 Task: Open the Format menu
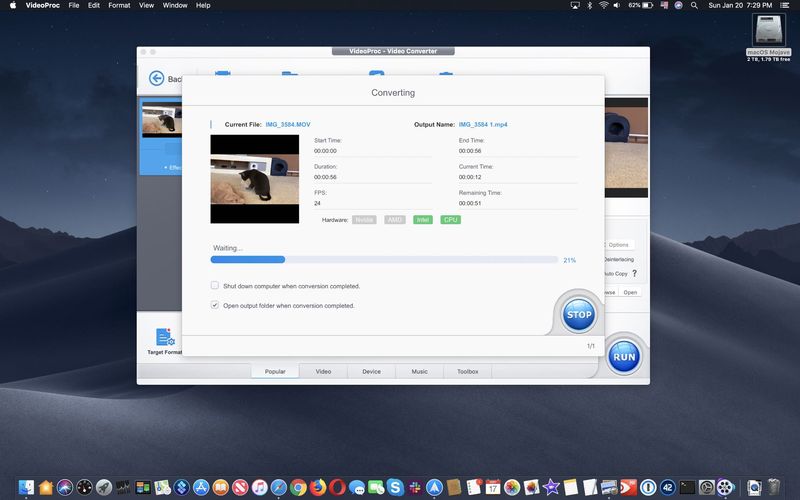tap(119, 5)
